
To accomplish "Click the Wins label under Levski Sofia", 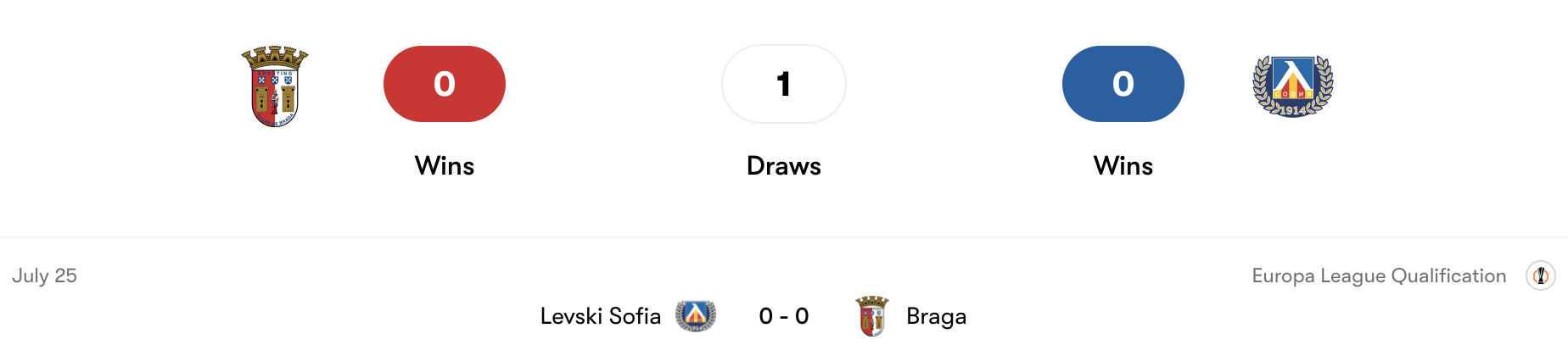I will click(x=1123, y=165).
